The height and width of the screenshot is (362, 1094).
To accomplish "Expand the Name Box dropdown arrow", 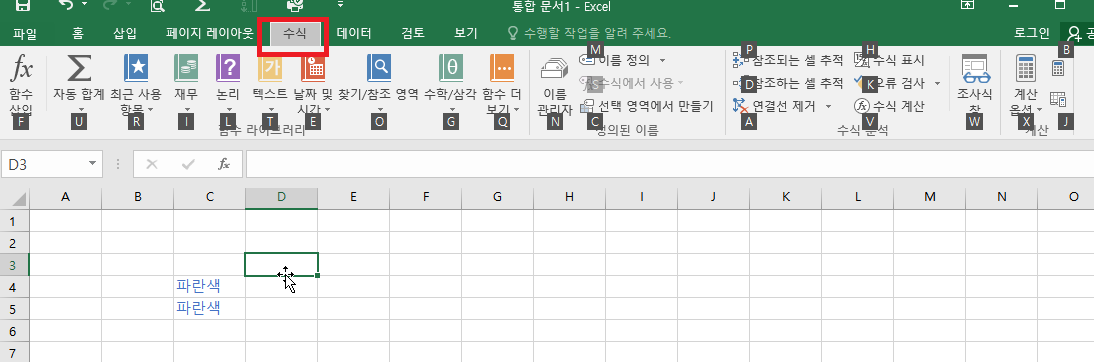I will (92, 164).
